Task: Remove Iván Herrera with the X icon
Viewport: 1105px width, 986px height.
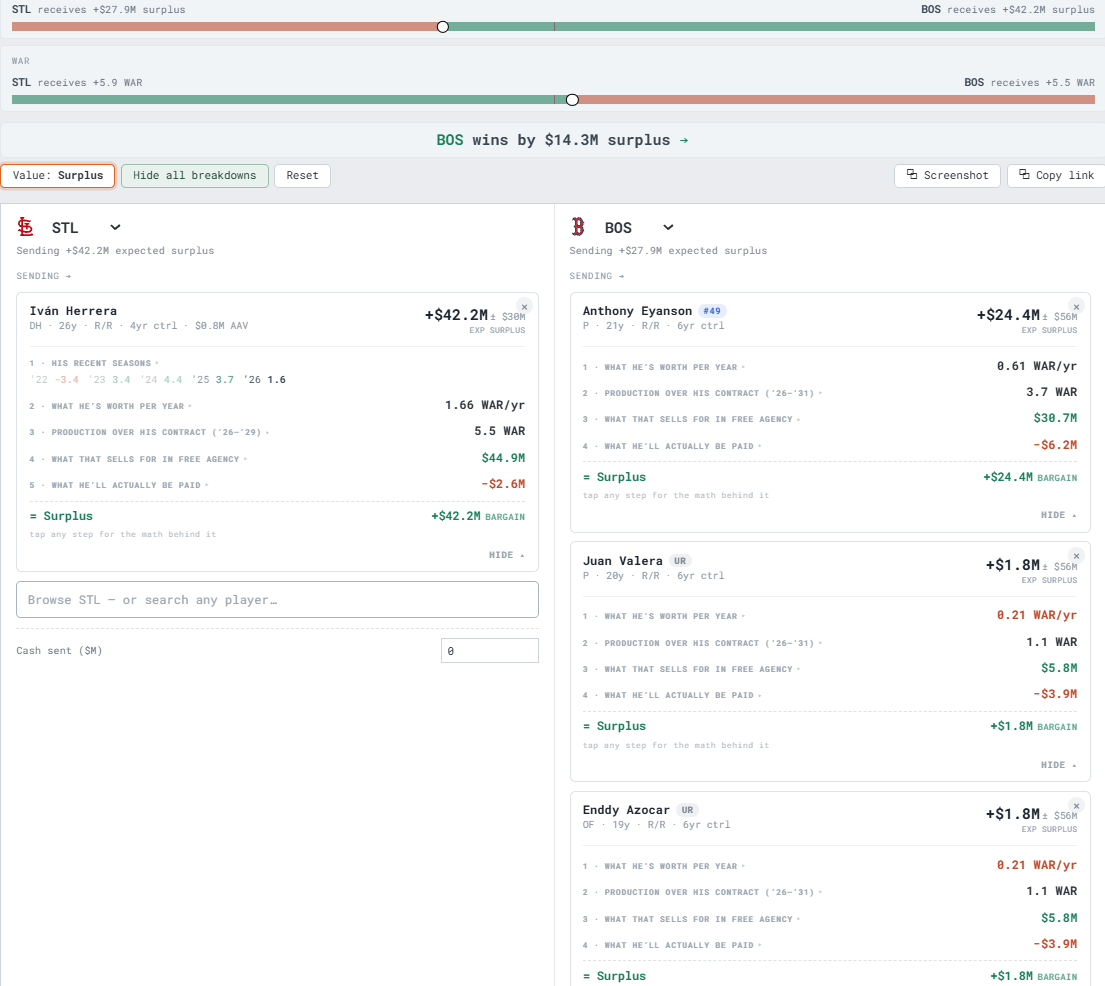Action: point(524,307)
